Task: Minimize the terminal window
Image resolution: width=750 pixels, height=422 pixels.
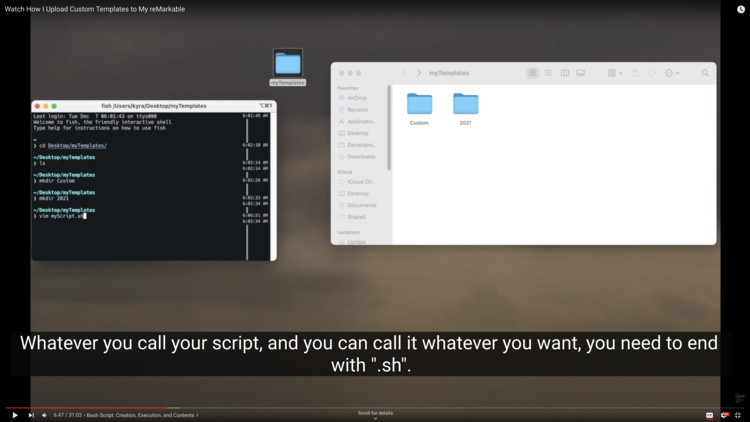Action: click(46, 106)
